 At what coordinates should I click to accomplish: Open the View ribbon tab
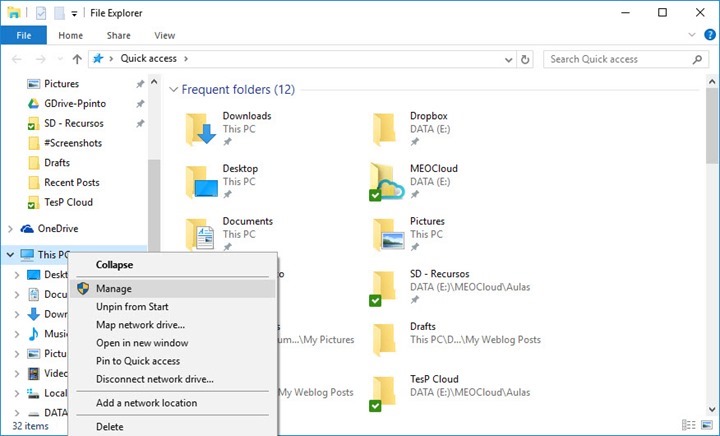click(x=165, y=35)
